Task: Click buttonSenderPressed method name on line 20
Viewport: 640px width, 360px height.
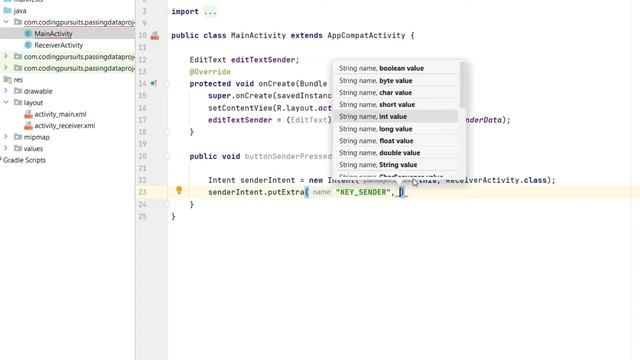Action: tap(288, 156)
